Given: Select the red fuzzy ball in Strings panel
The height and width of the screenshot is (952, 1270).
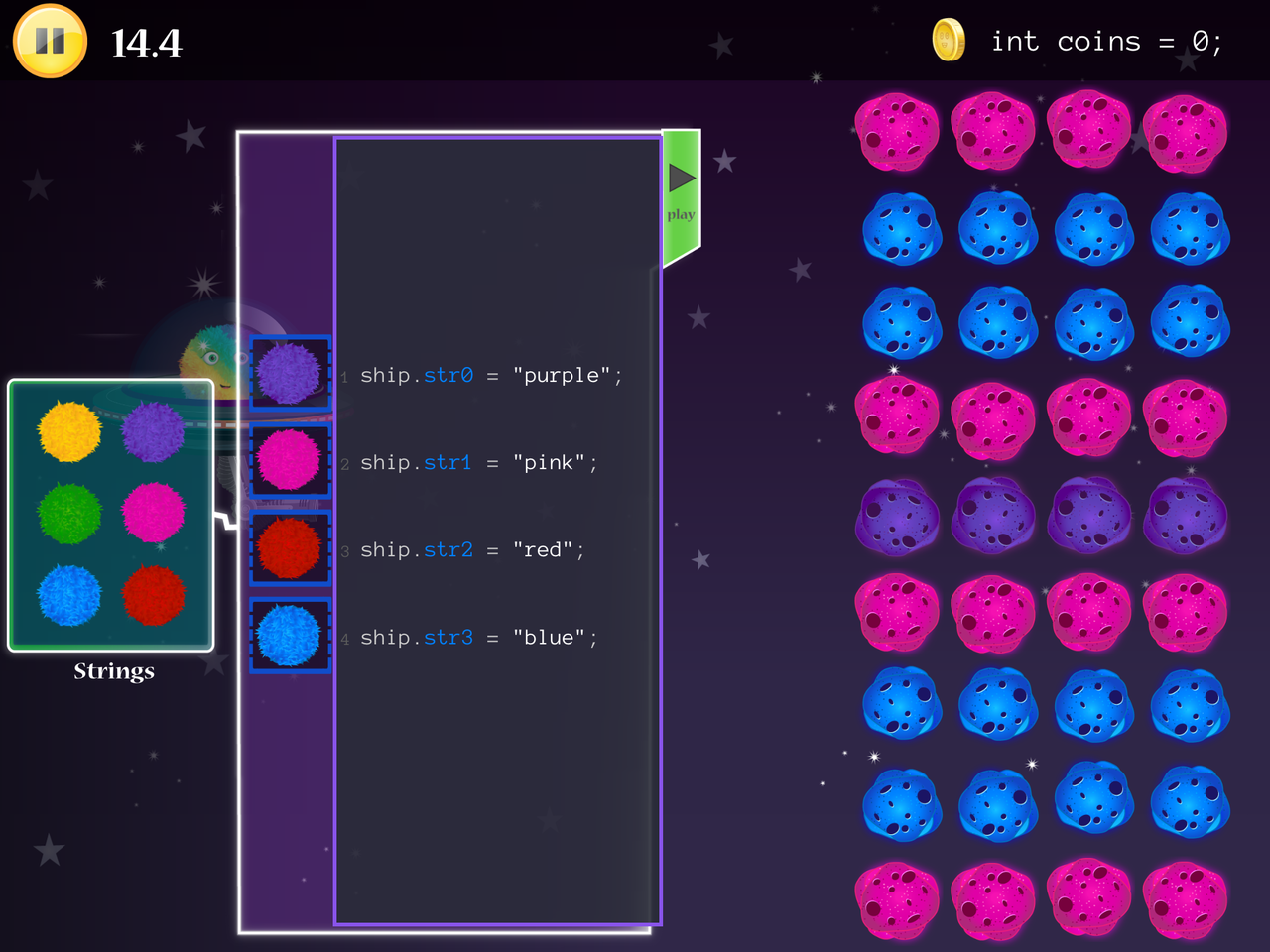Looking at the screenshot, I should pos(154,595).
